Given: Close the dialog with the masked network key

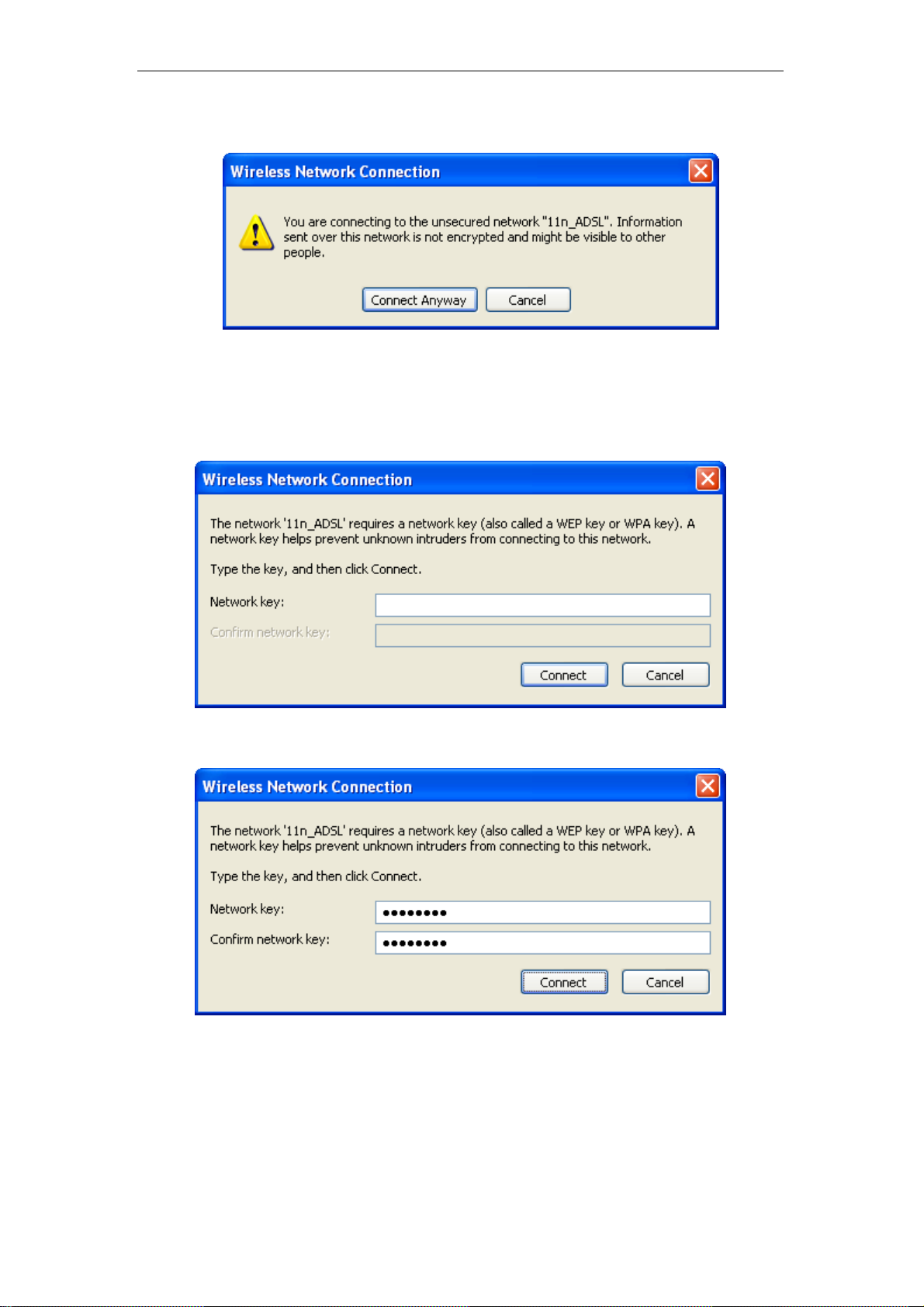Looking at the screenshot, I should [x=708, y=786].
